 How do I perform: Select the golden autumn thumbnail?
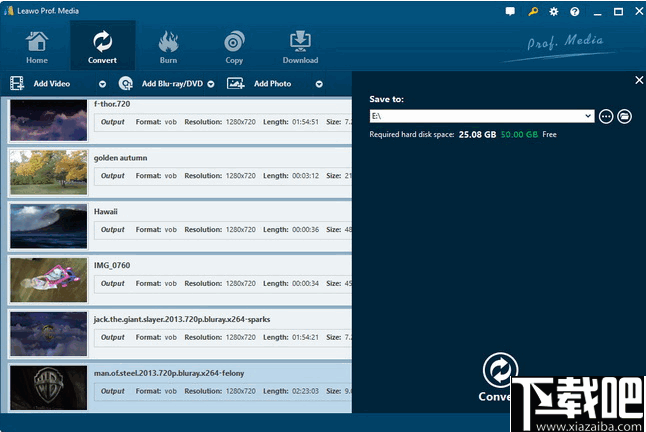(x=49, y=172)
